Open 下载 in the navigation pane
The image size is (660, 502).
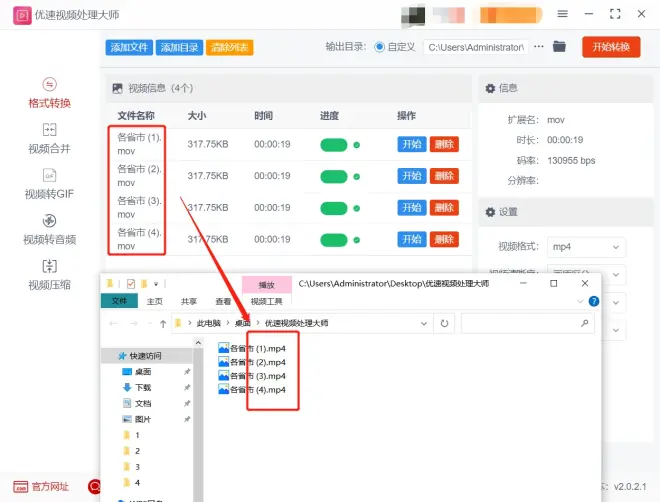click(142, 388)
